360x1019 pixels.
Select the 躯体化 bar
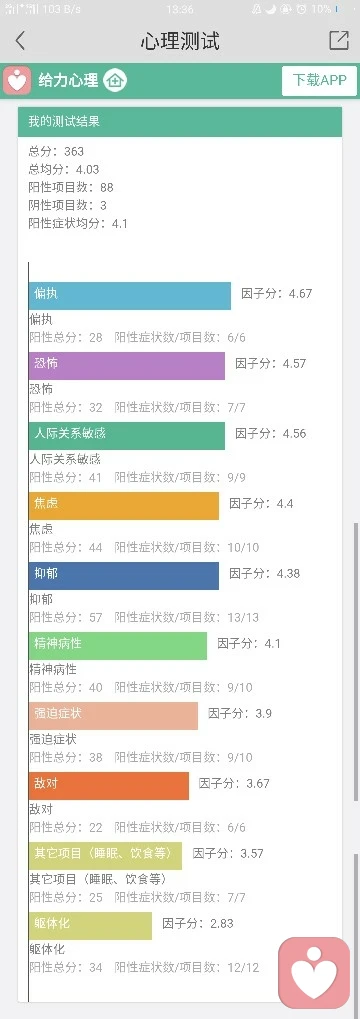90,926
